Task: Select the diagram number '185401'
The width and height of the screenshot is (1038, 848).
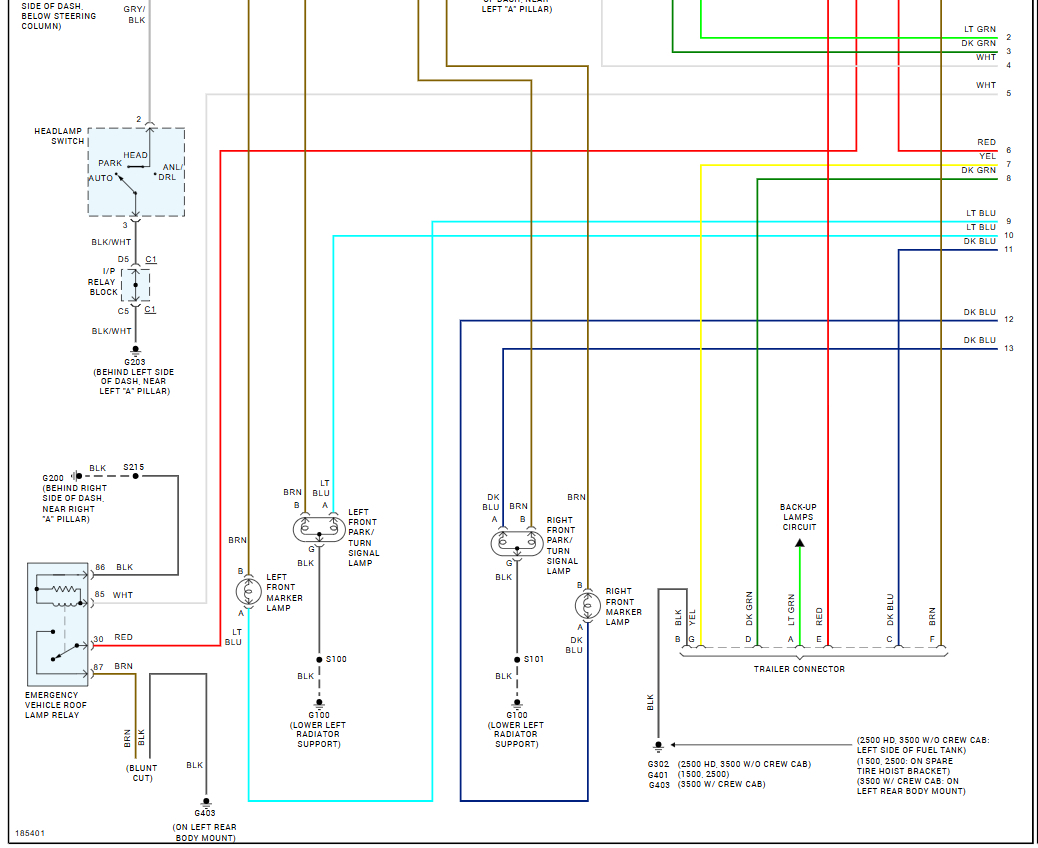Action: click(30, 833)
